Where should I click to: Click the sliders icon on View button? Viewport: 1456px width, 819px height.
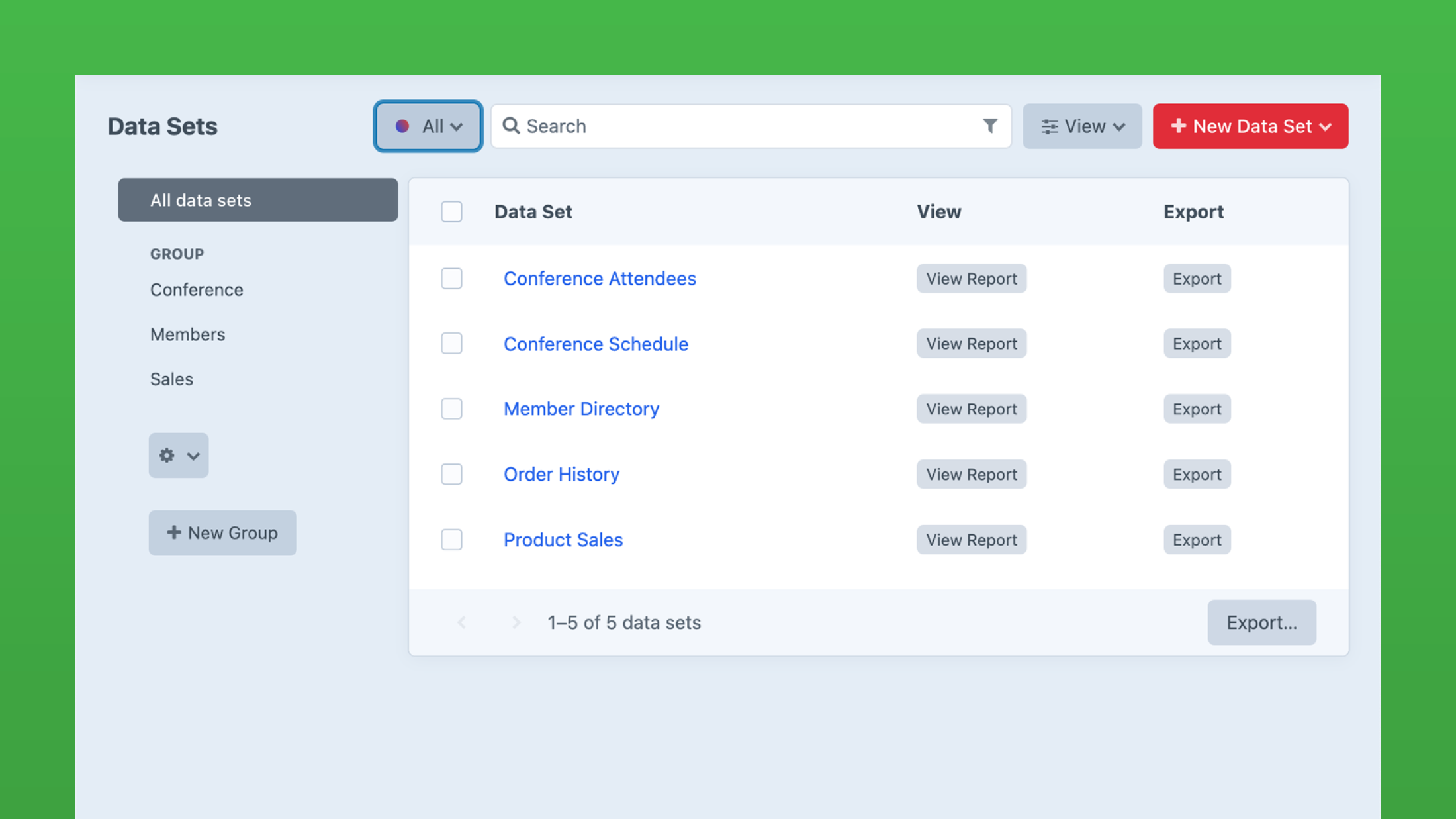point(1049,126)
